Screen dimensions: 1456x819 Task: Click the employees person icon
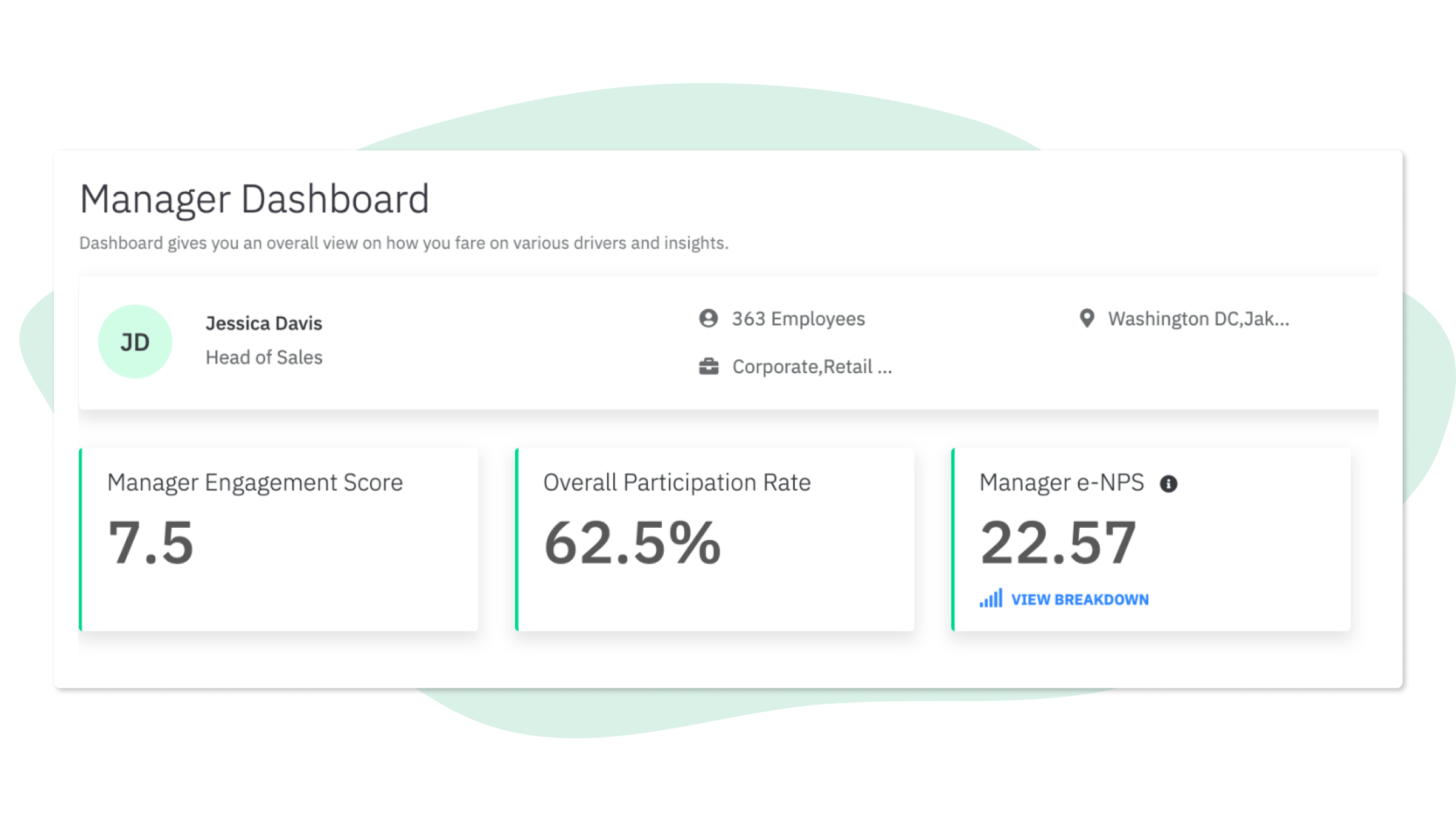(x=708, y=318)
